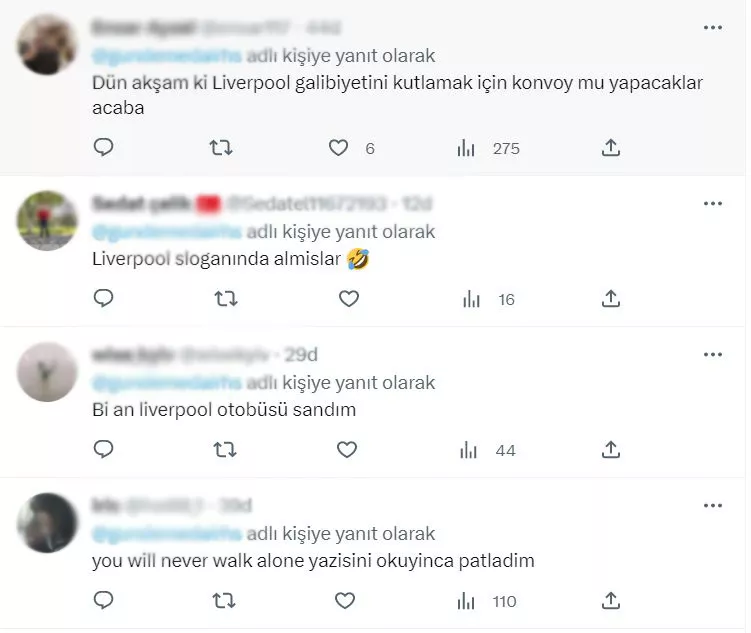View analytics showing 275 views

point(489,148)
